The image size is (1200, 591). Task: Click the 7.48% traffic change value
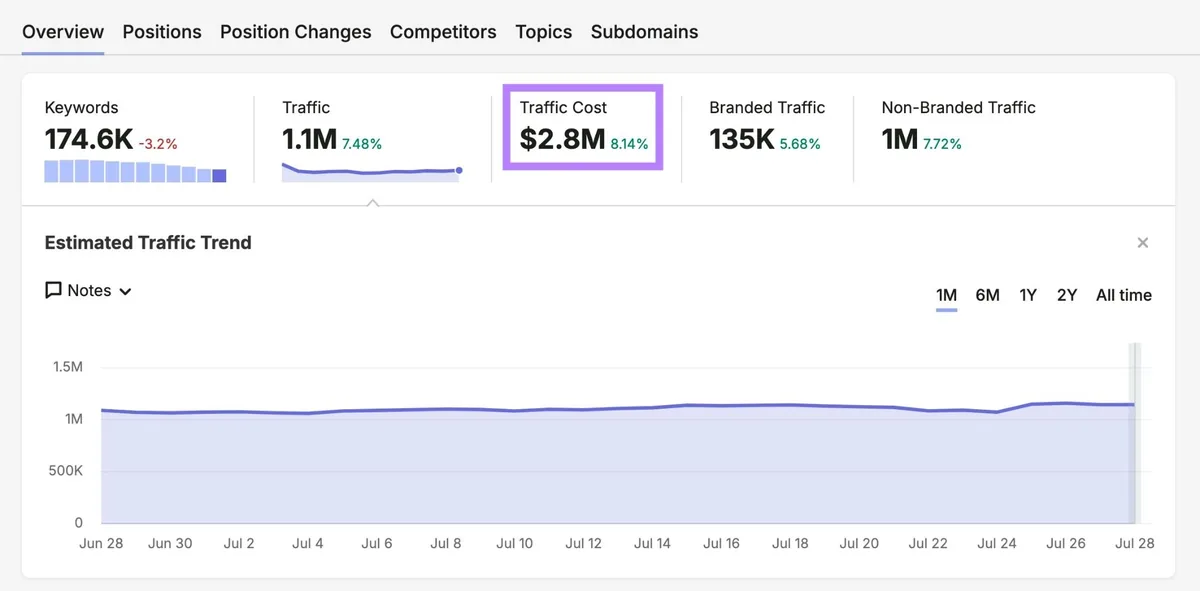pos(362,144)
